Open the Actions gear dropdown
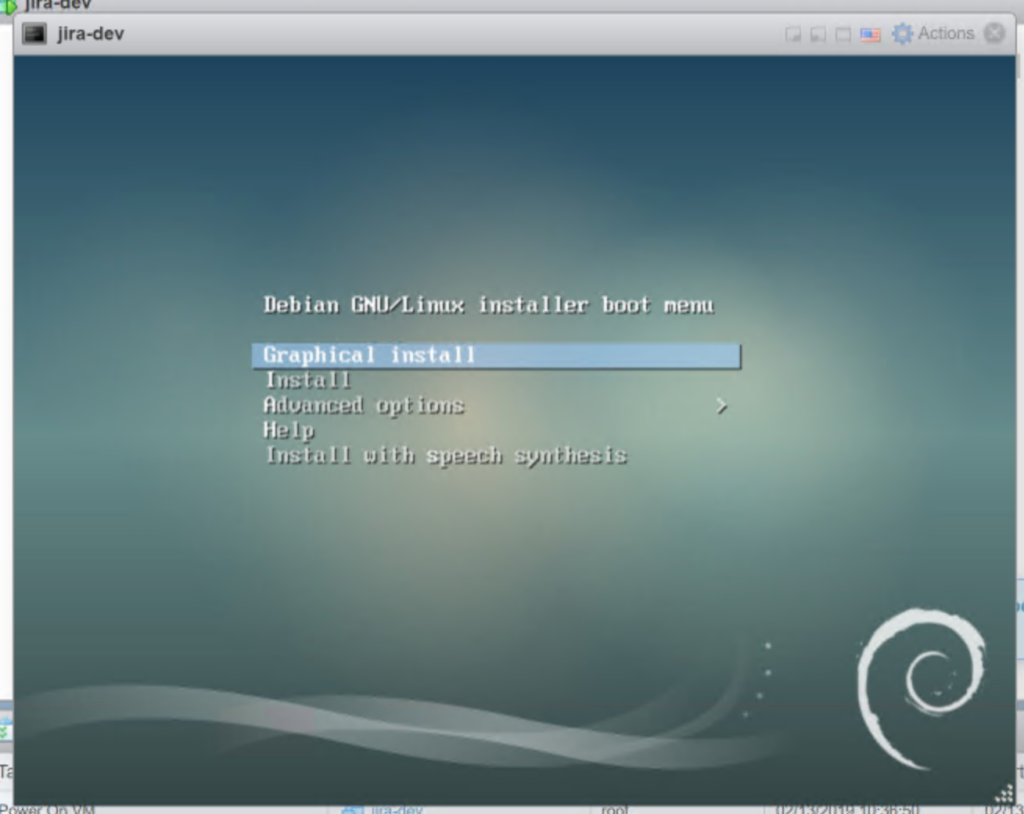This screenshot has height=814, width=1024. click(x=933, y=33)
